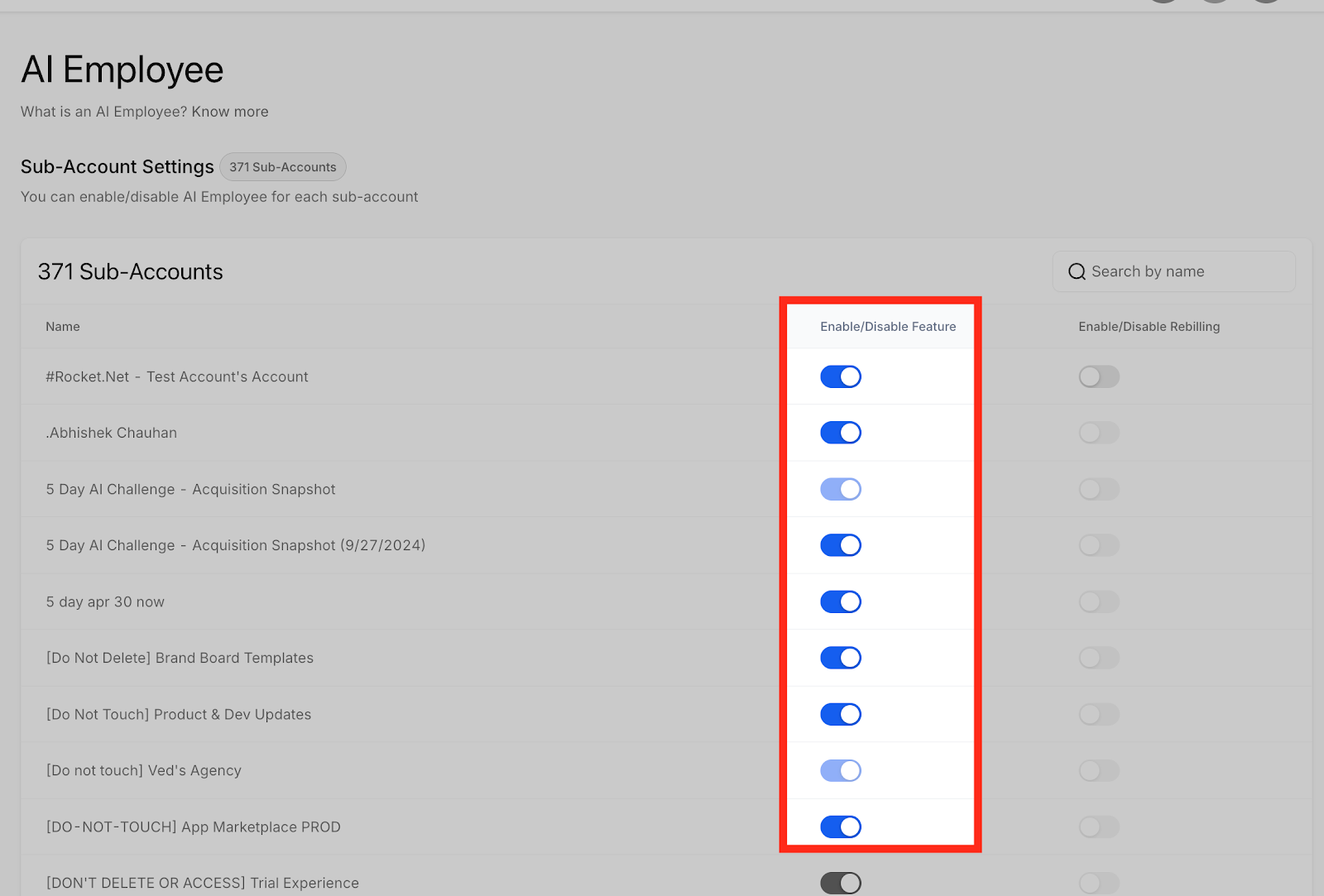Click the Enable/Disable Rebilling column header
Image resolution: width=1324 pixels, height=896 pixels.
tap(1149, 327)
